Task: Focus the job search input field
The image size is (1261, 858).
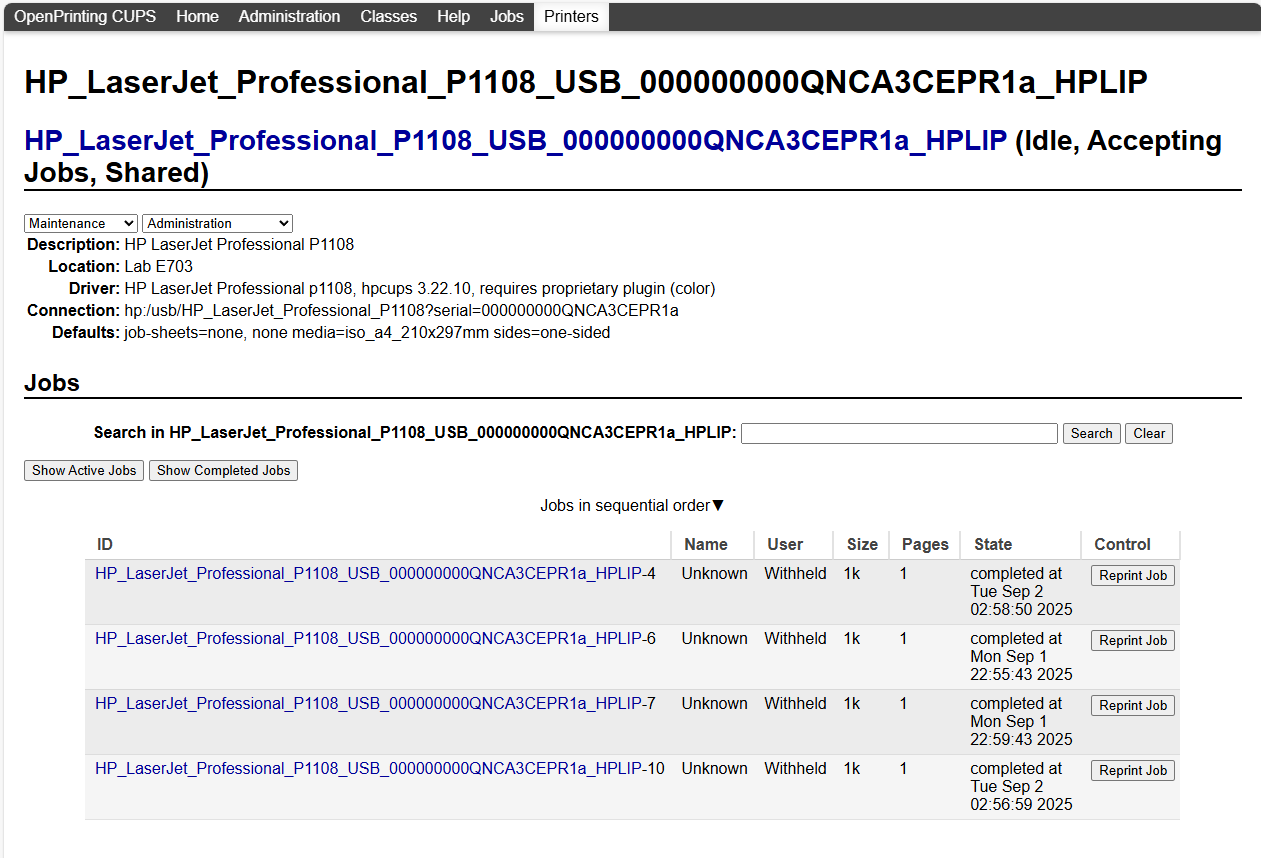Action: (x=899, y=433)
